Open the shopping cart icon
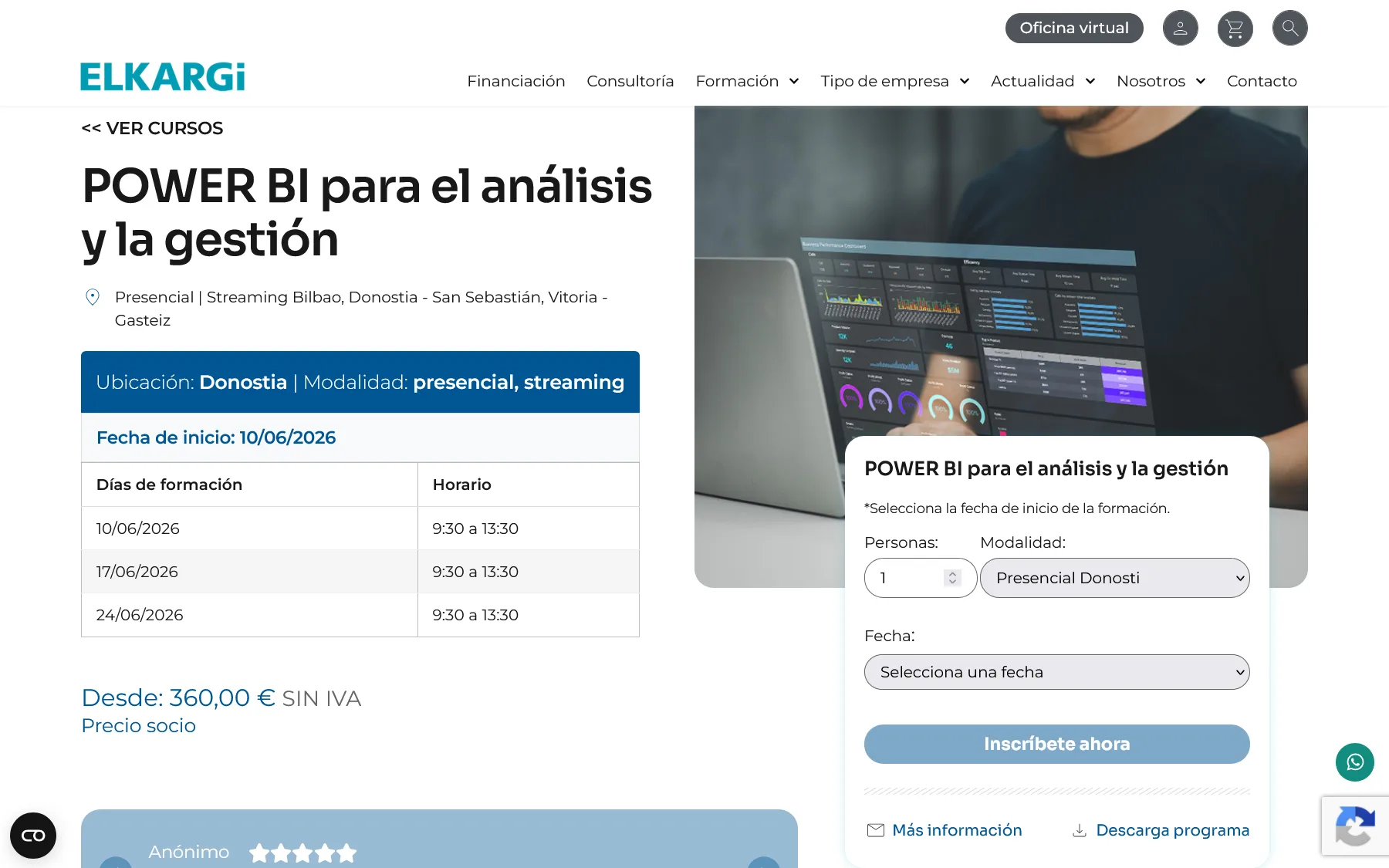The width and height of the screenshot is (1389, 868). tap(1235, 29)
